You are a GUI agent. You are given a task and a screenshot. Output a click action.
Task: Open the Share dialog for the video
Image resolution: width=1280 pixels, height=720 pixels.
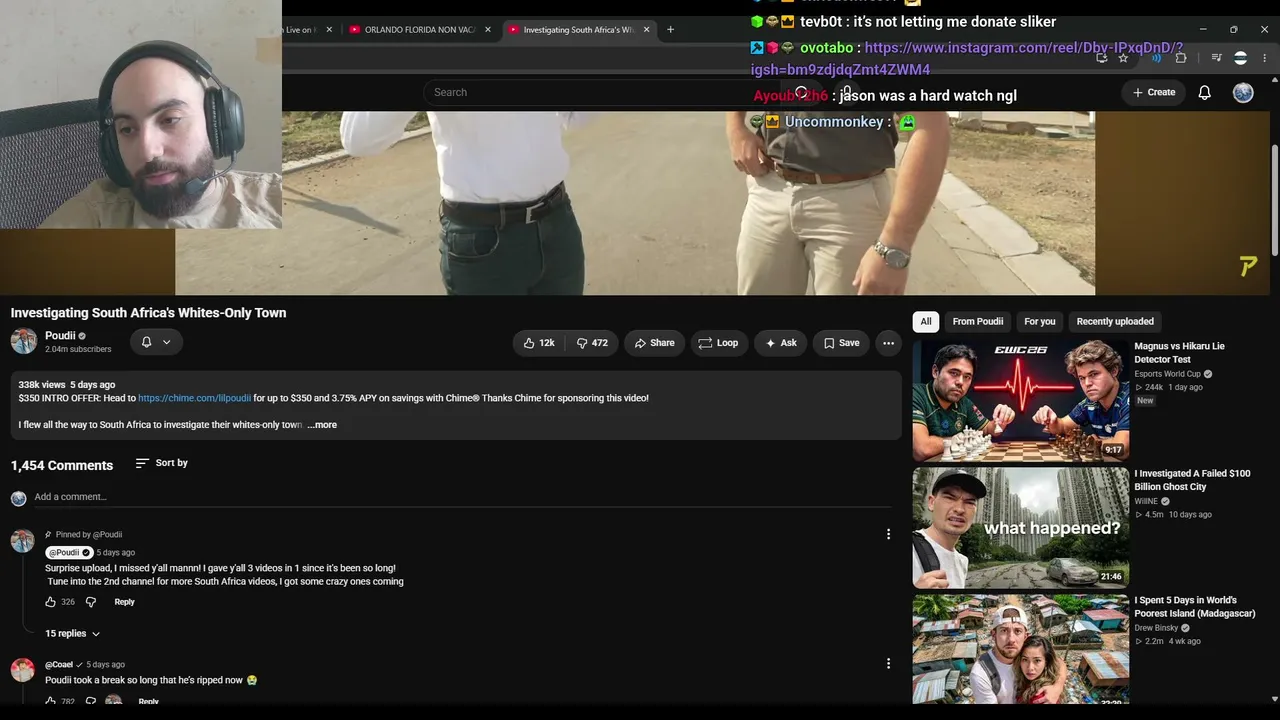point(655,343)
